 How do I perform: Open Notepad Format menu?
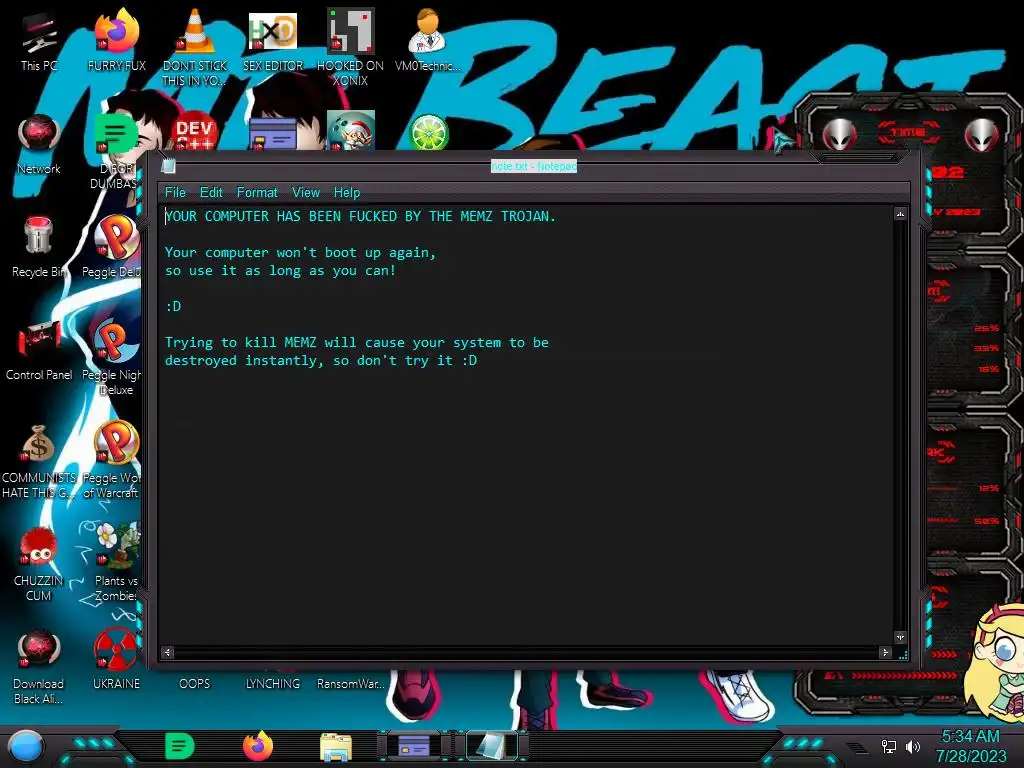click(x=257, y=193)
